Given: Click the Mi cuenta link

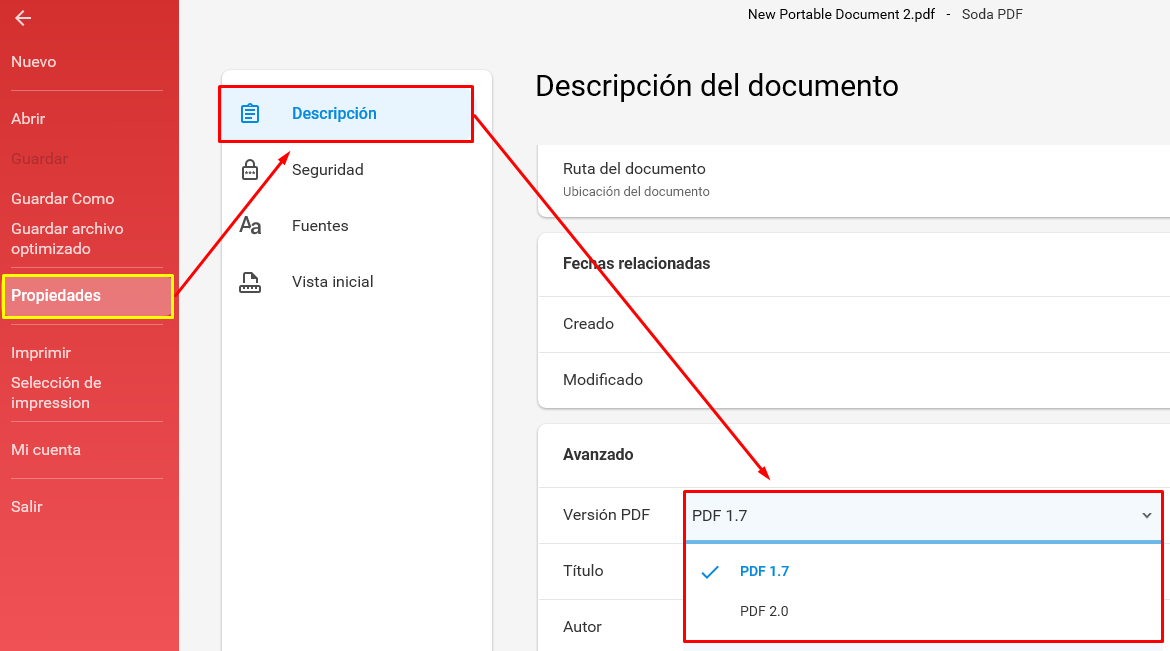Looking at the screenshot, I should [x=46, y=449].
